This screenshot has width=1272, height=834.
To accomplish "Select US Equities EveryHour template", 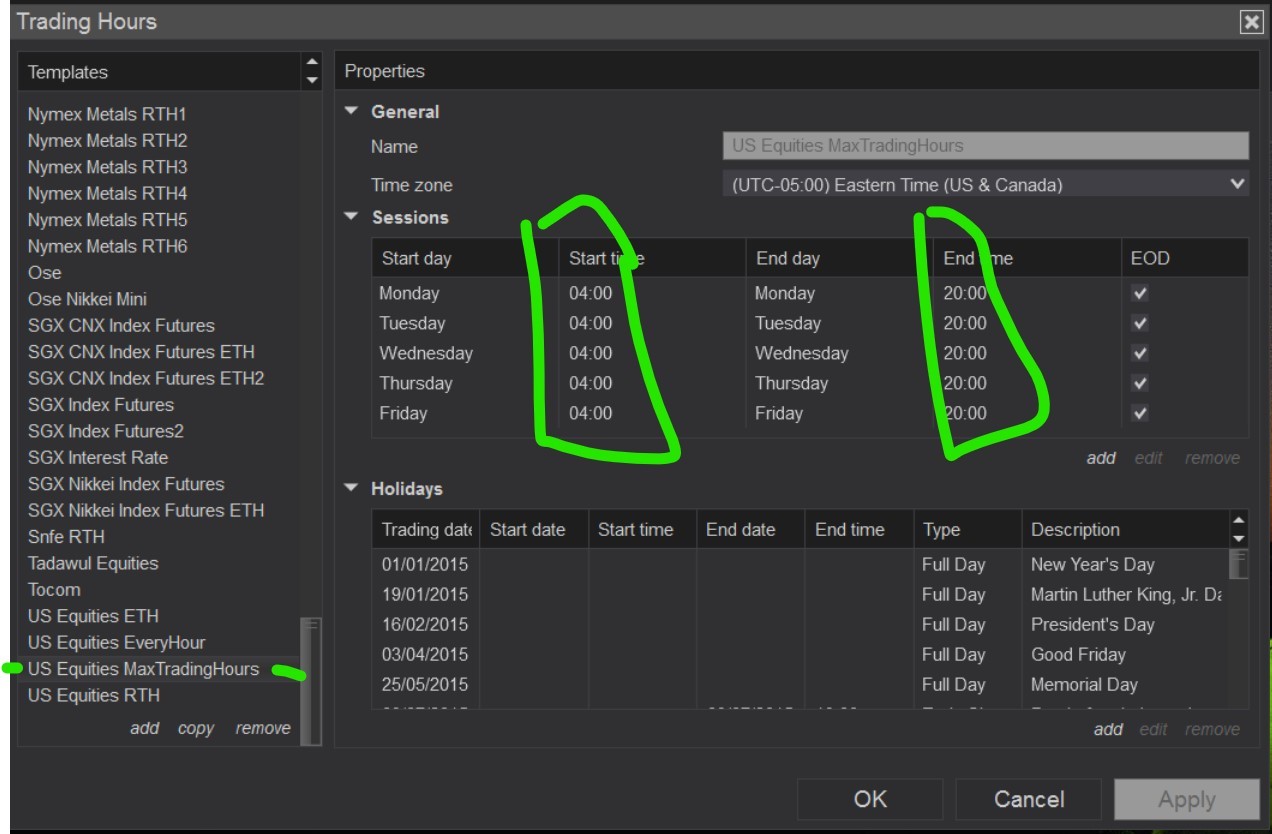I will (x=116, y=642).
